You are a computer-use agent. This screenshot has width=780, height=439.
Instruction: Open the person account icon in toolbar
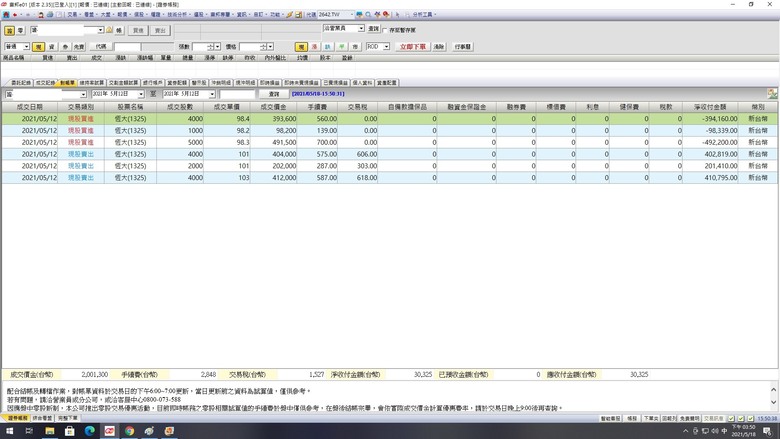(41, 15)
